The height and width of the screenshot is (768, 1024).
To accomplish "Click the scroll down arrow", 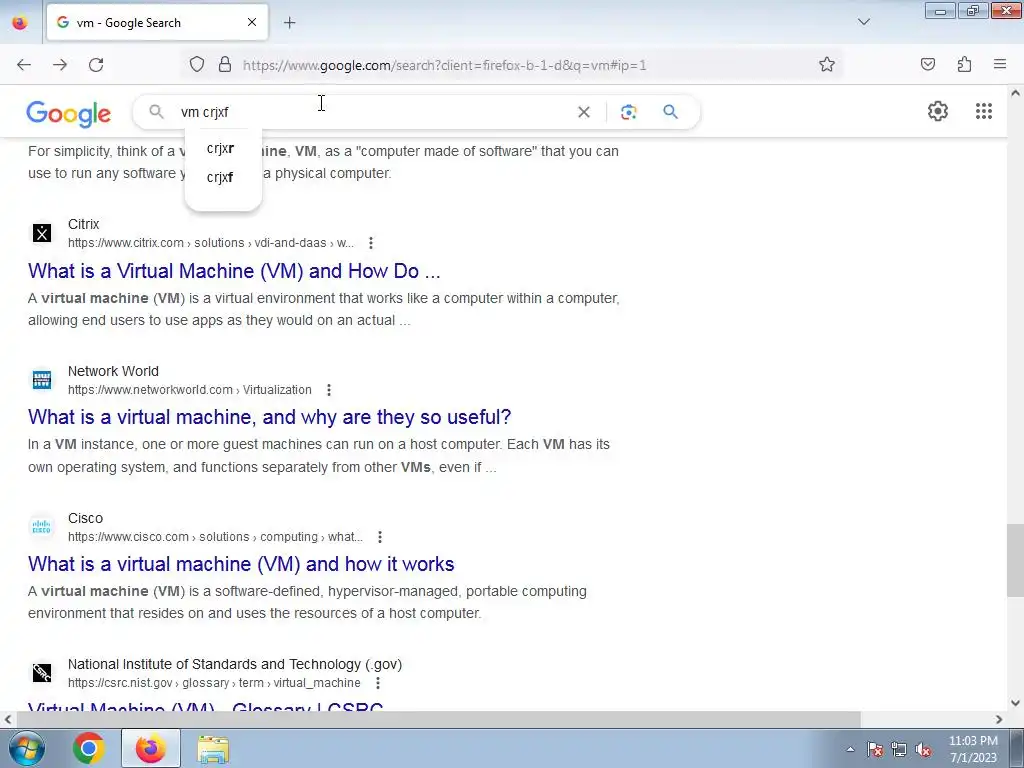I will (x=1015, y=703).
